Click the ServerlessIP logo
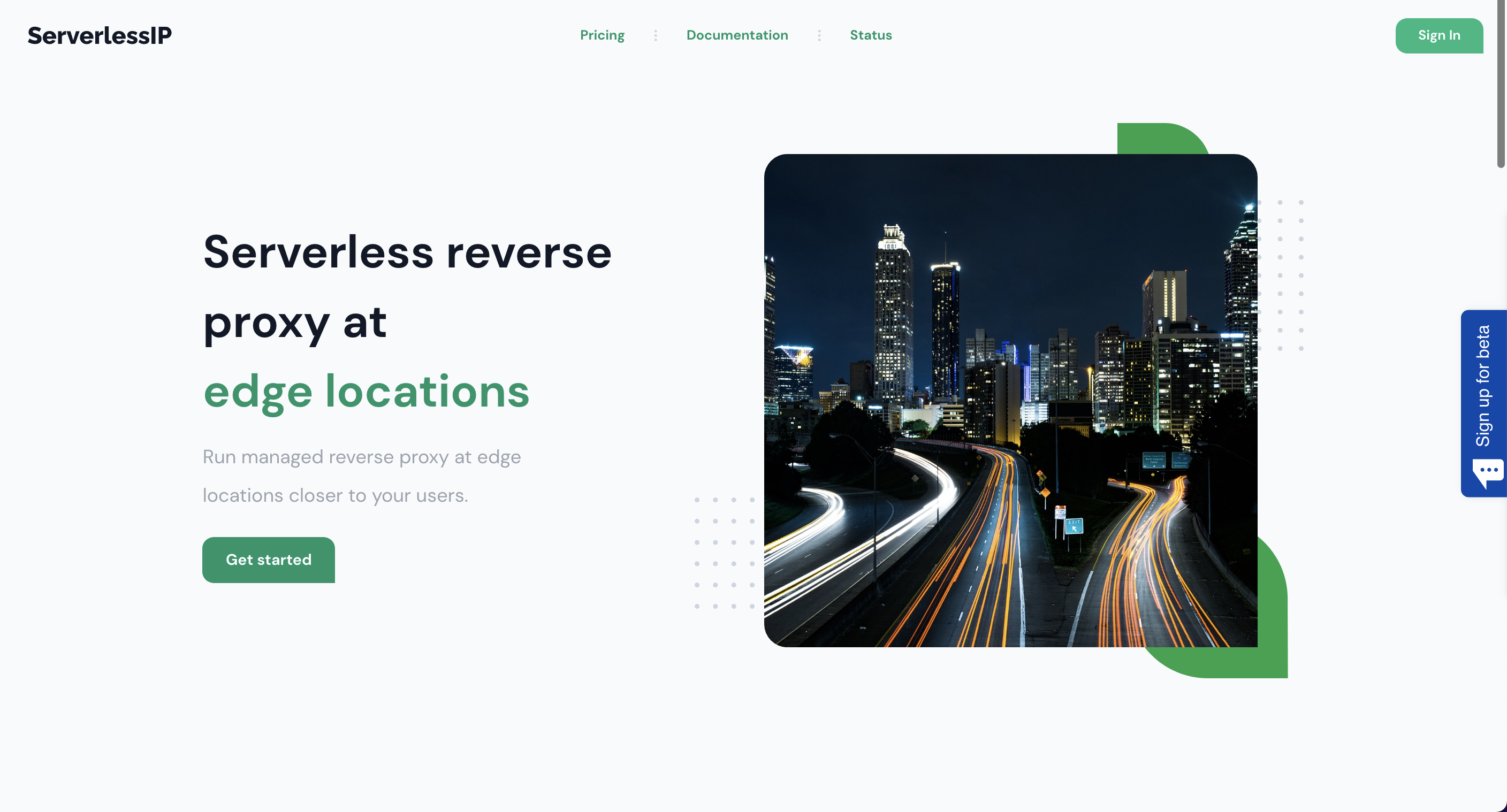 100,36
